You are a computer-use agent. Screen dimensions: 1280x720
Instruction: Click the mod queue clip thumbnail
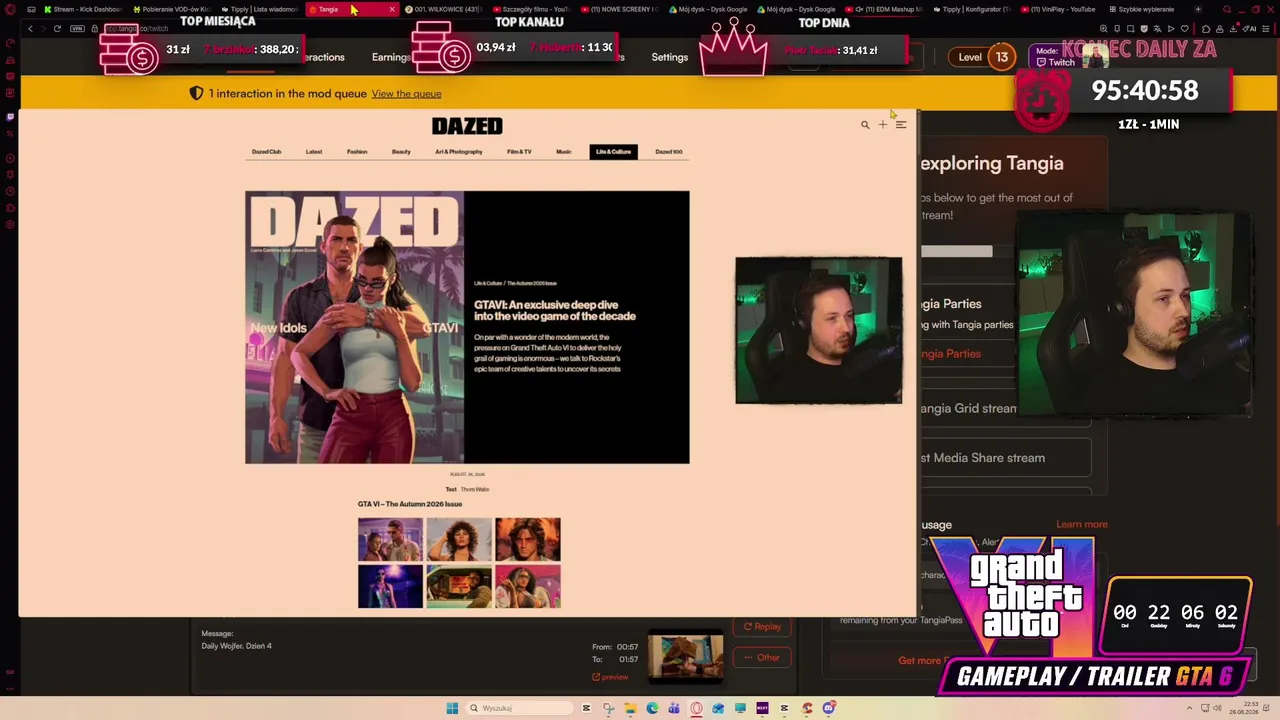(x=685, y=655)
